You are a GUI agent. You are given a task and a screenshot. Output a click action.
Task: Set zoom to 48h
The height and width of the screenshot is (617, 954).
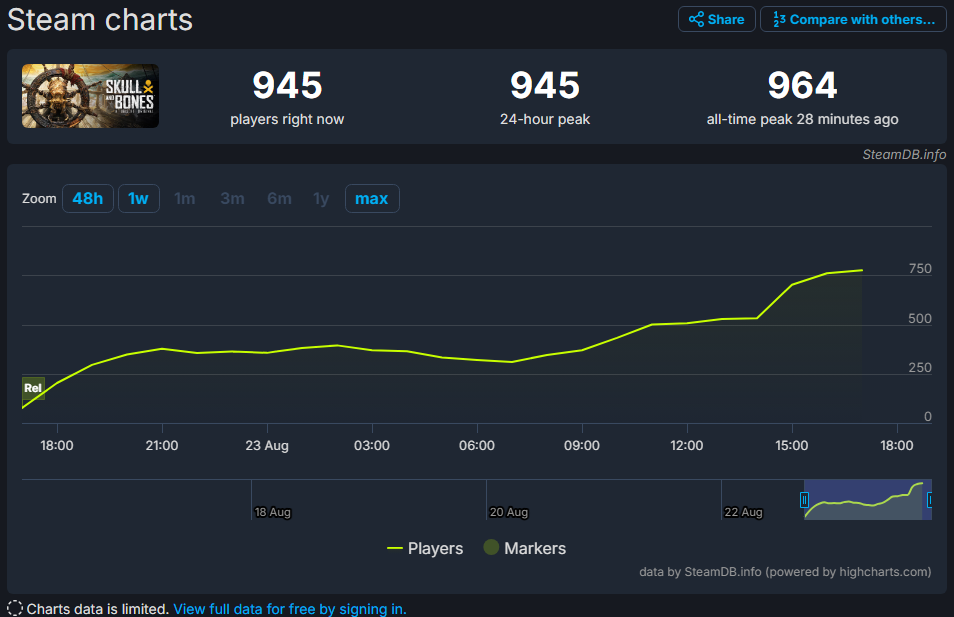click(x=88, y=198)
